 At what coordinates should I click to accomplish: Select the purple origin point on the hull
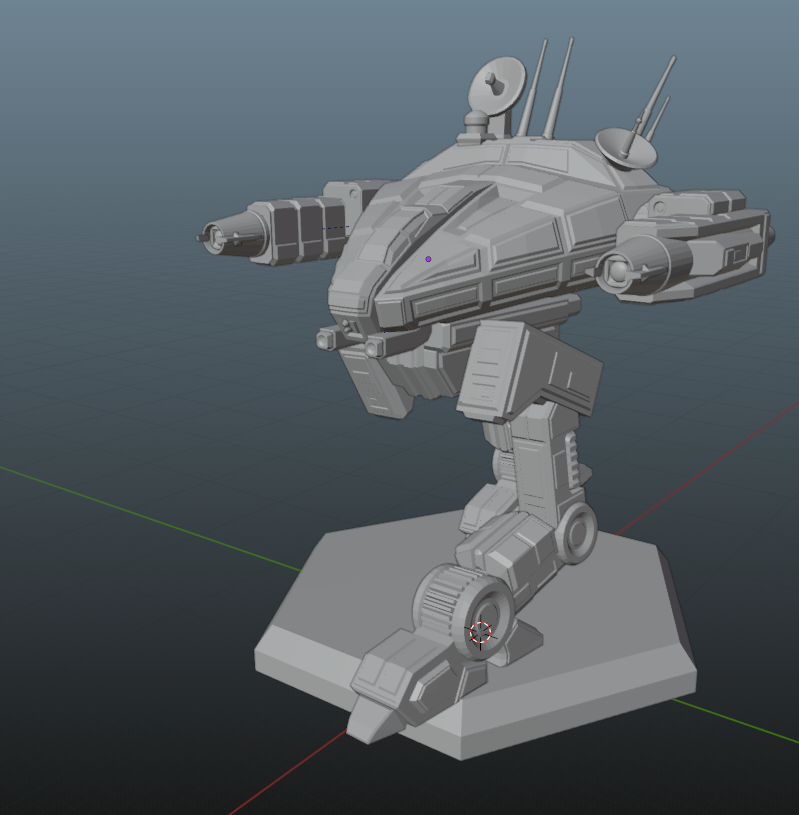pos(428,259)
